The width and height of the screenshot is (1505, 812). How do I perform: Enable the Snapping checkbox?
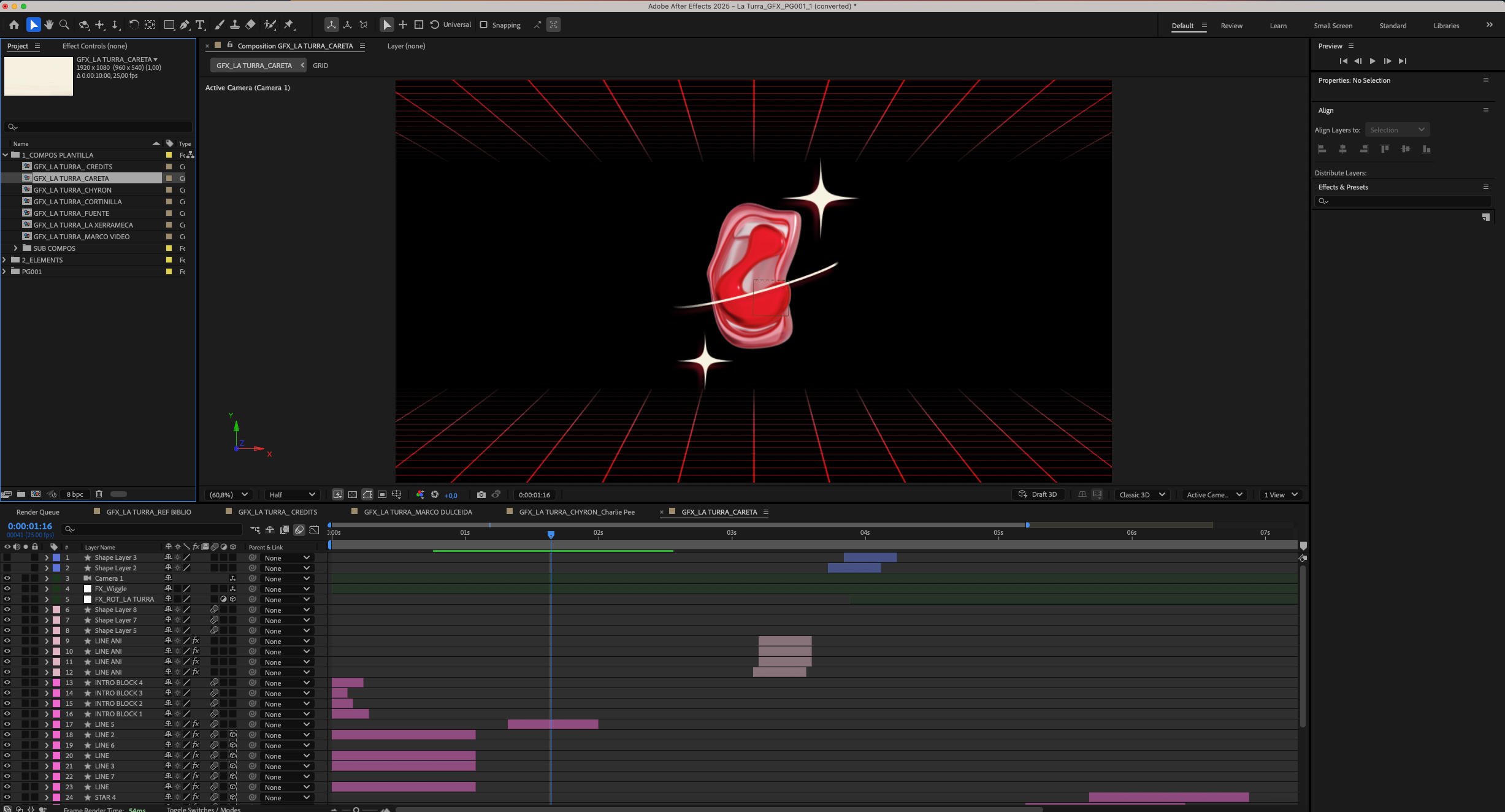484,25
